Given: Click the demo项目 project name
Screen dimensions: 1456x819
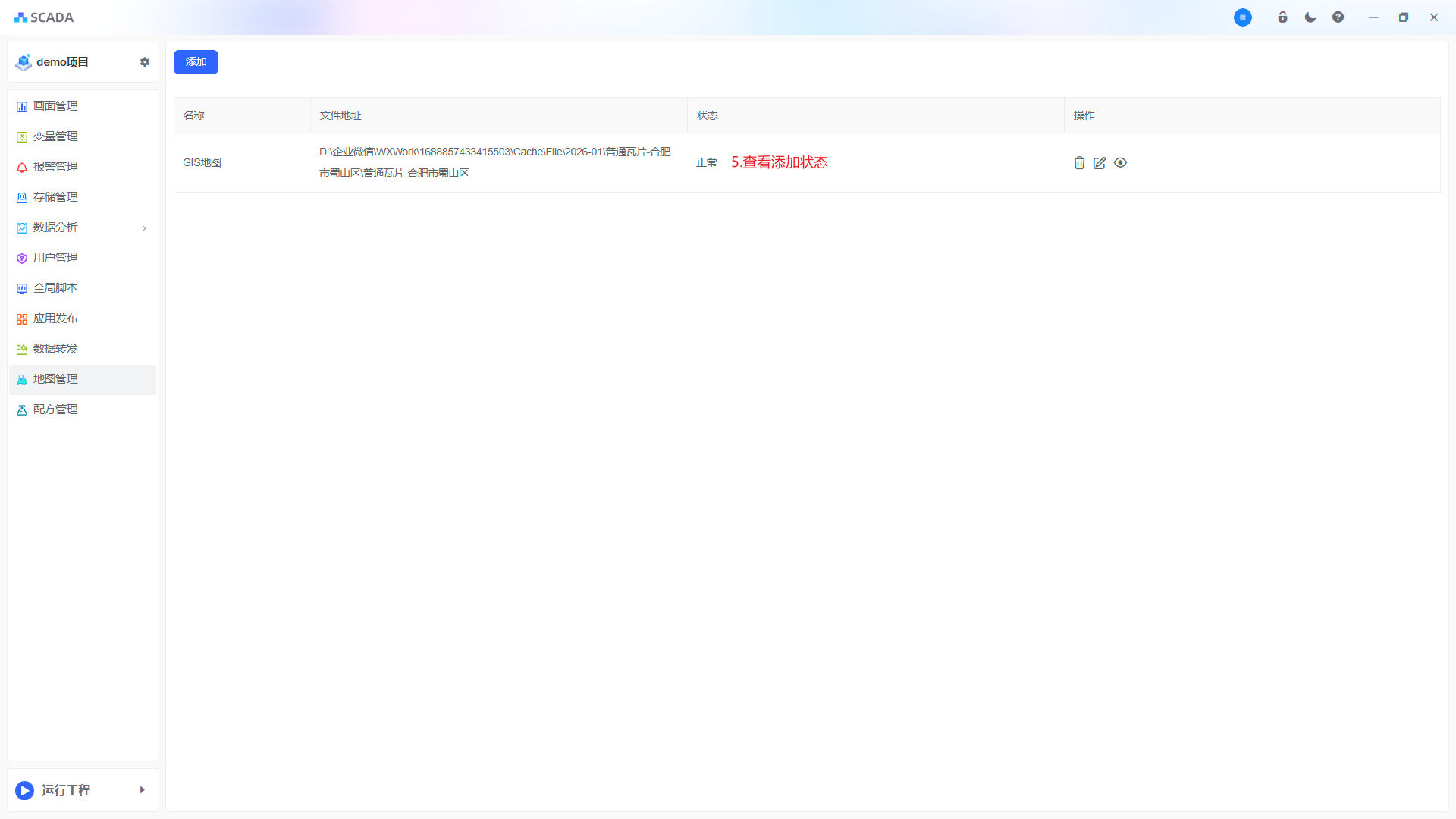Looking at the screenshot, I should [x=62, y=62].
